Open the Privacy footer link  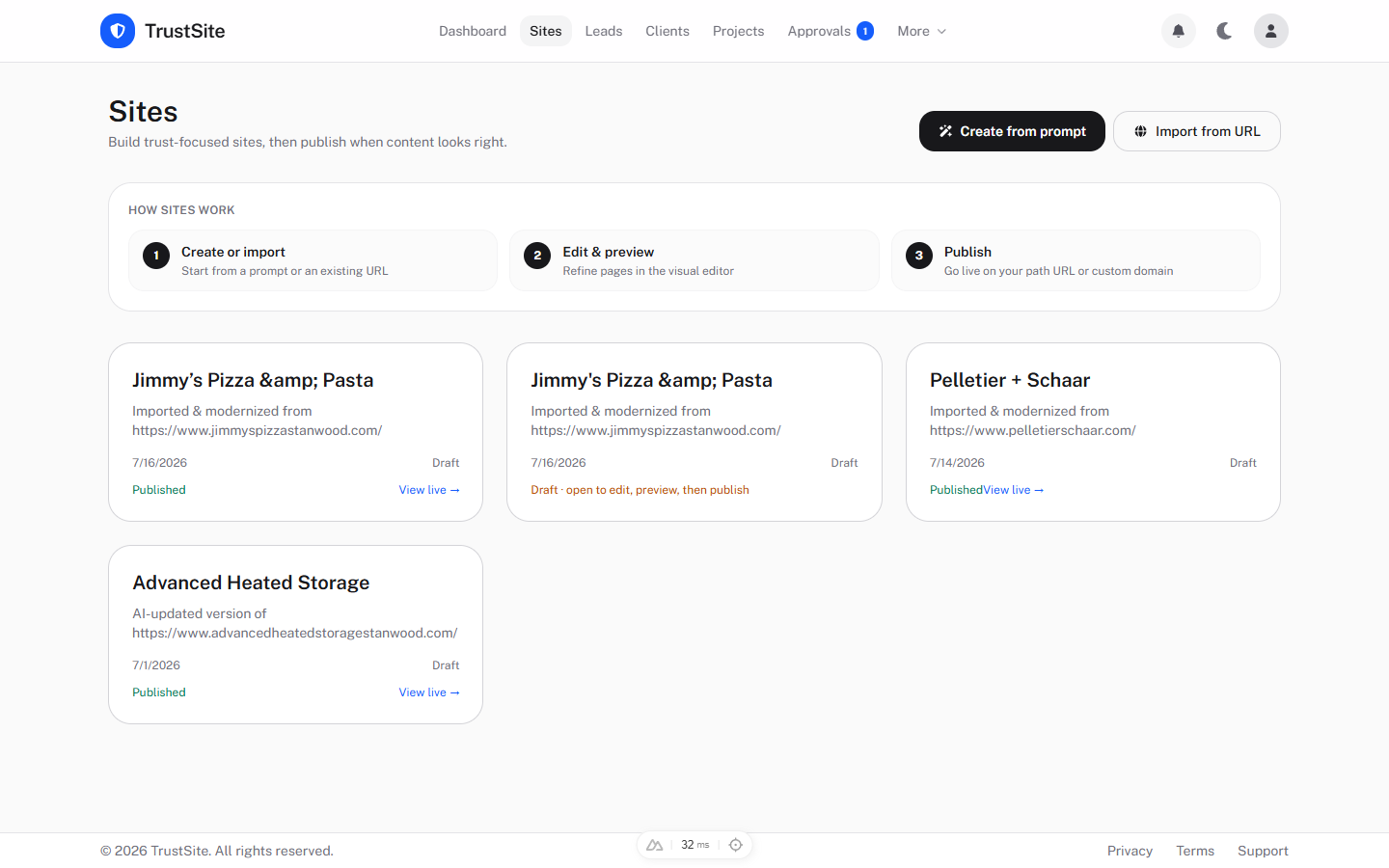click(x=1130, y=851)
